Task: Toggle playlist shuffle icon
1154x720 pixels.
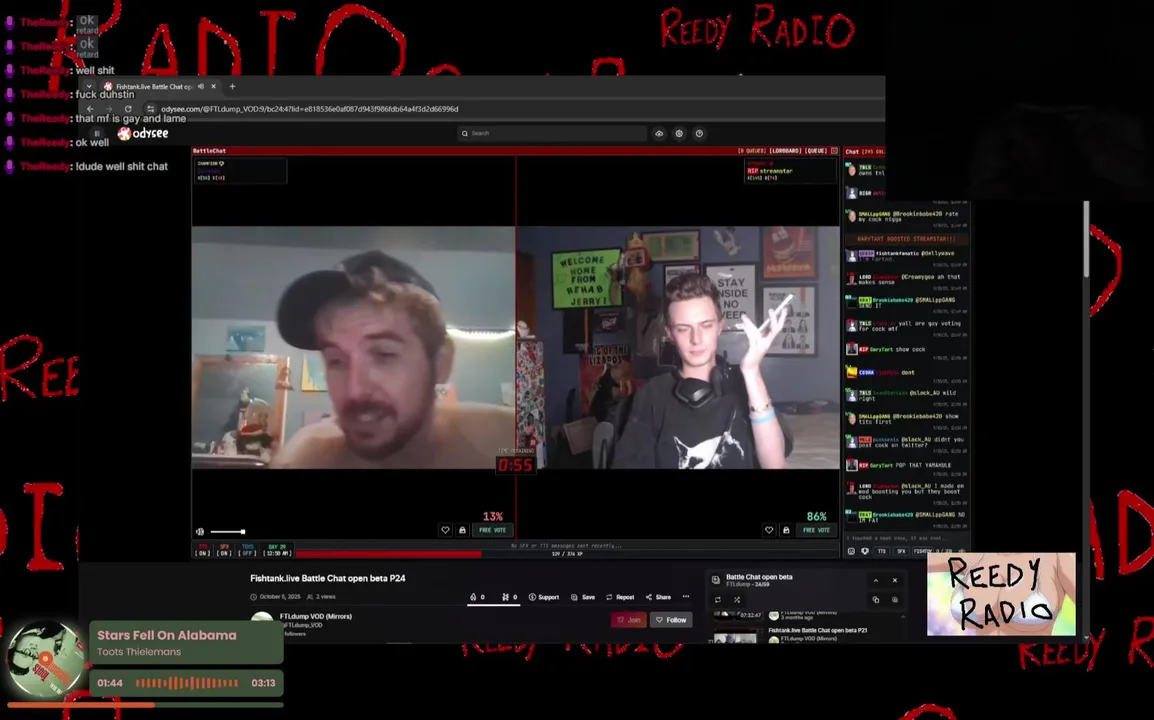Action: 737,600
